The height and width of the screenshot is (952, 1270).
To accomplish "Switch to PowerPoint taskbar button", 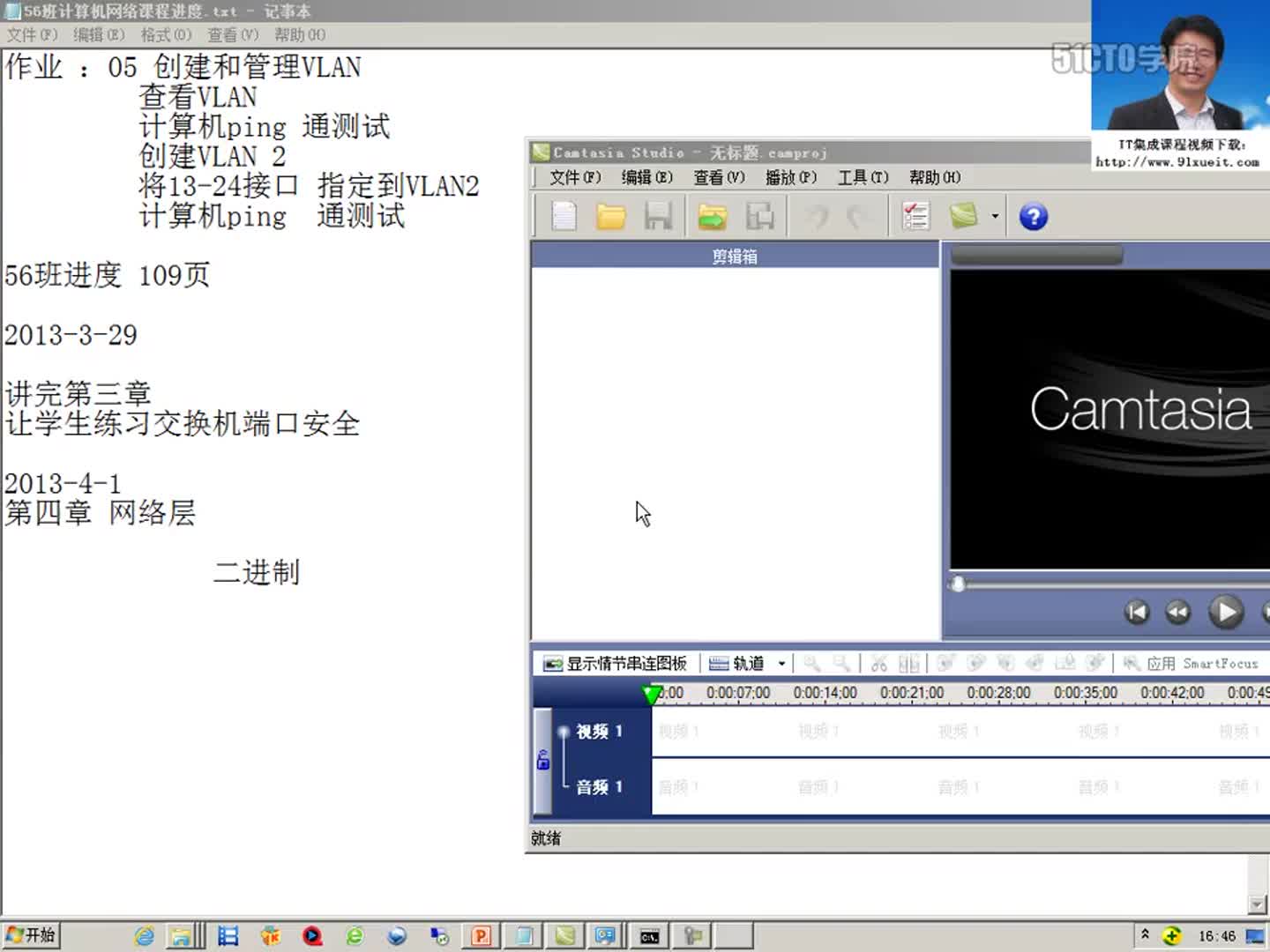I will 482,936.
